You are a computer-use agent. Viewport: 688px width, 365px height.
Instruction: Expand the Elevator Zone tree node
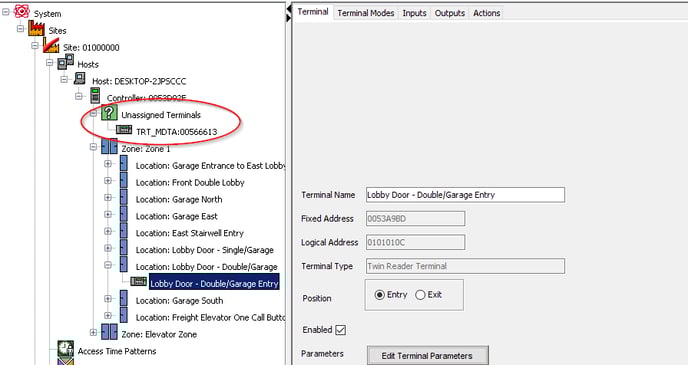click(x=93, y=333)
